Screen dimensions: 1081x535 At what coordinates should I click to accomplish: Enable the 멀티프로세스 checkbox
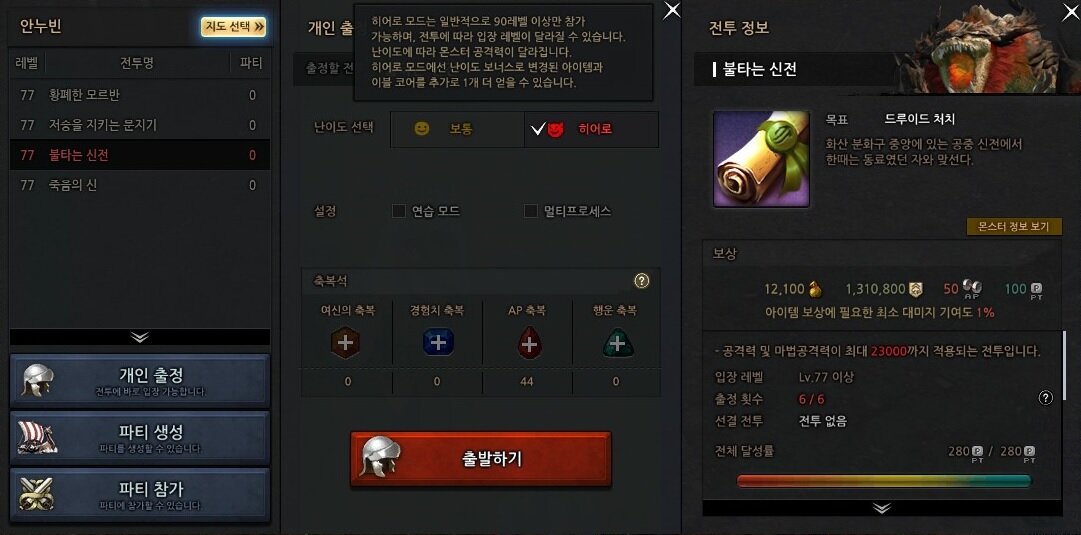pyautogui.click(x=530, y=211)
